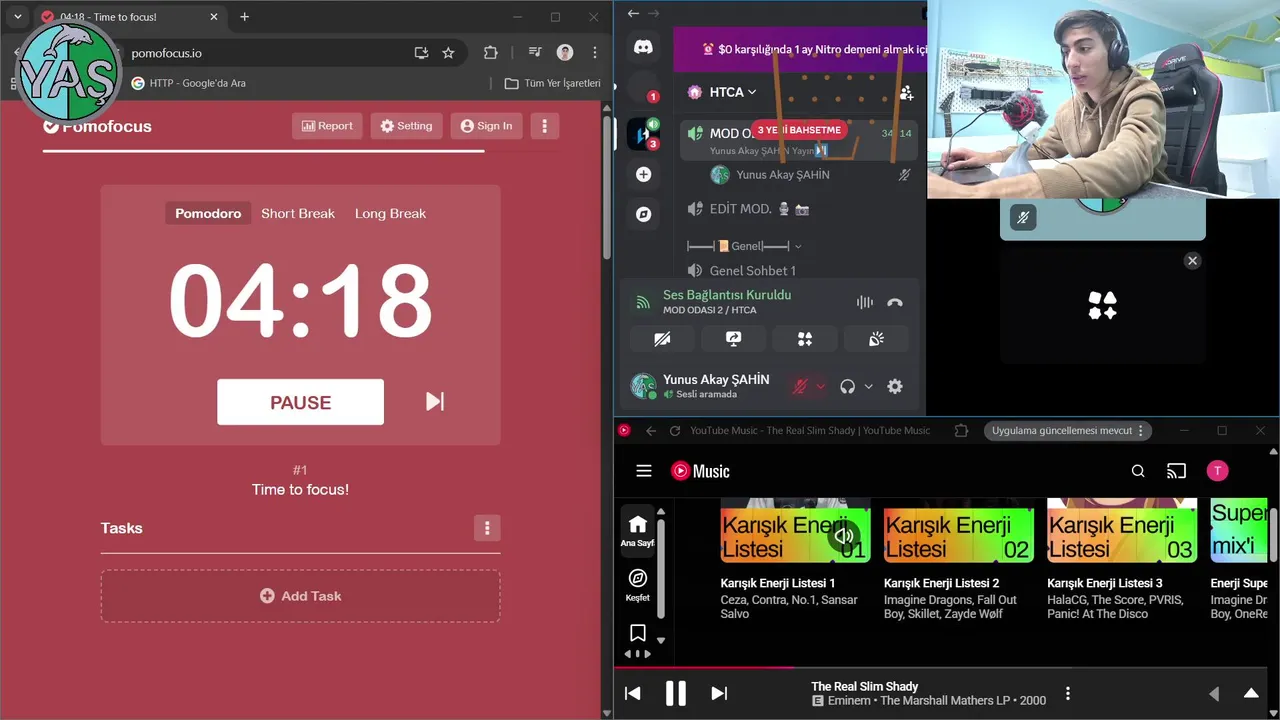Select the Pomodoro timer tab
This screenshot has width=1280, height=720.
click(x=208, y=213)
